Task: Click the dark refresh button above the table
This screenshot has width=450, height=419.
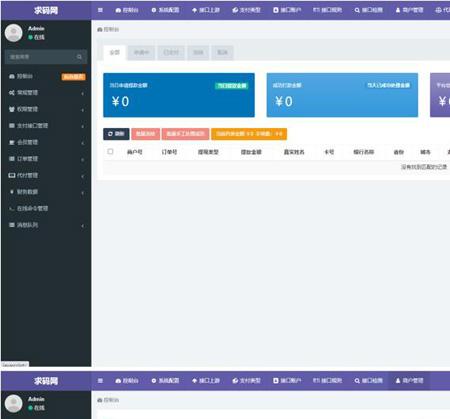Action: click(116, 134)
